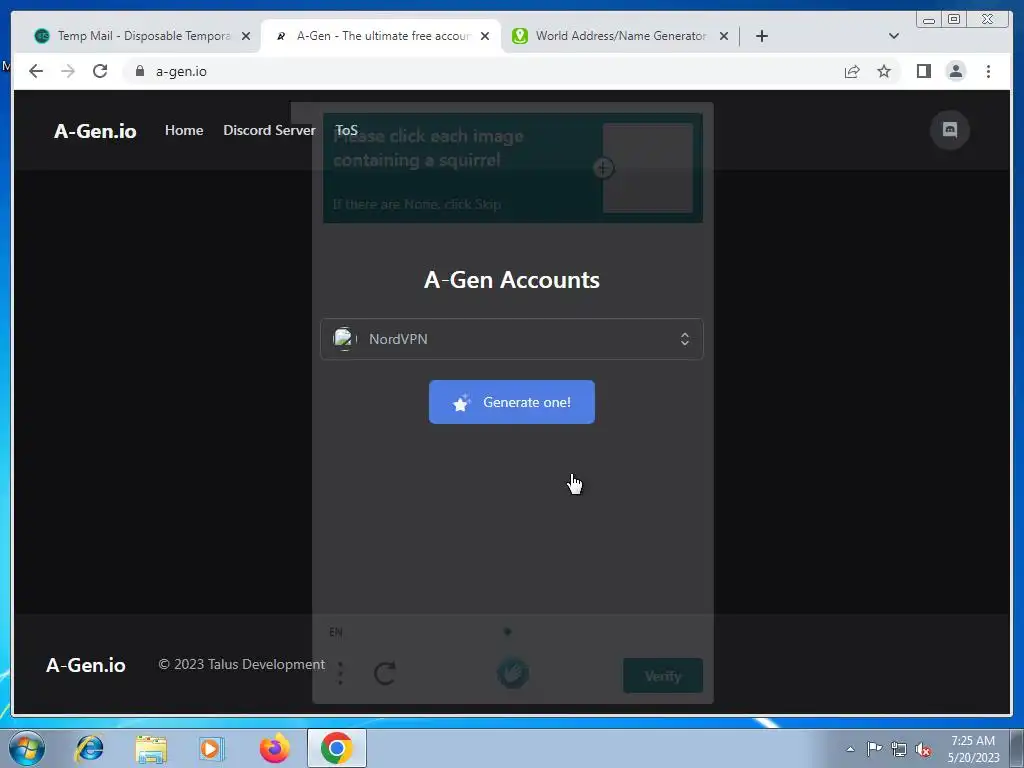Click the Discord icon in the header
Screen dimensions: 1024x768
950,130
